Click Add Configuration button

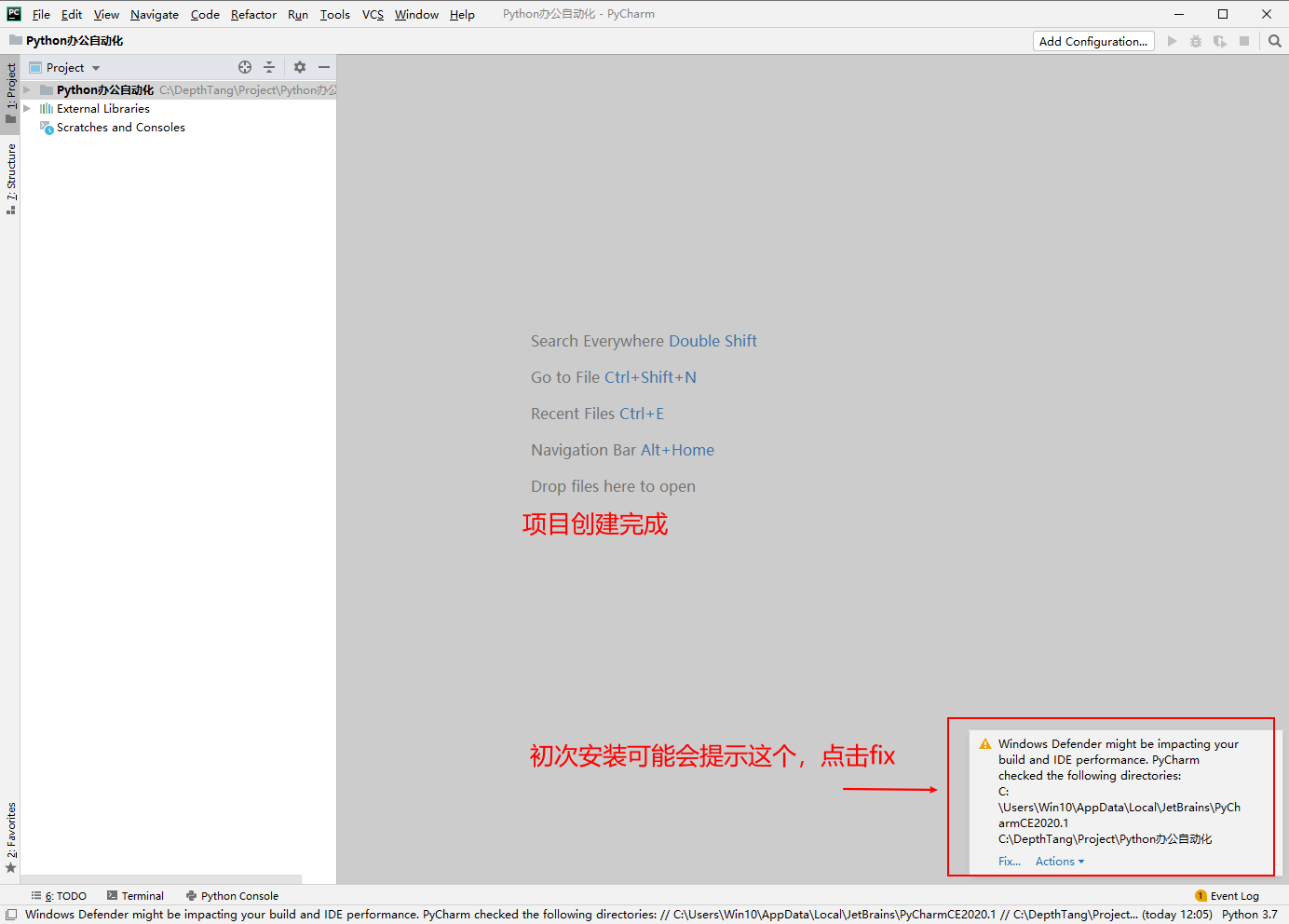click(x=1093, y=41)
